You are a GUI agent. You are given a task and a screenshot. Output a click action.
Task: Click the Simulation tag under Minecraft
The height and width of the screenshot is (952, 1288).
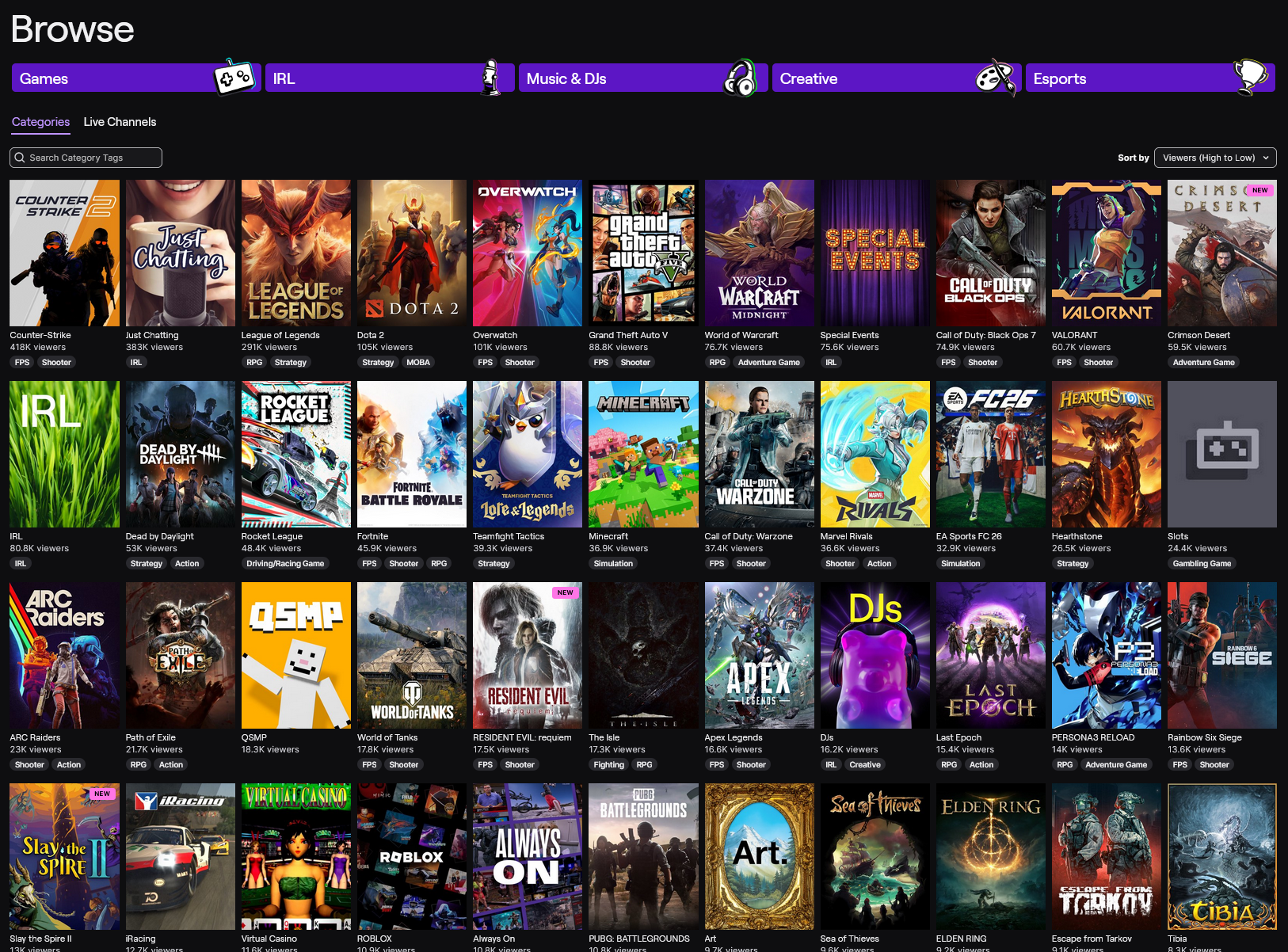click(x=613, y=564)
